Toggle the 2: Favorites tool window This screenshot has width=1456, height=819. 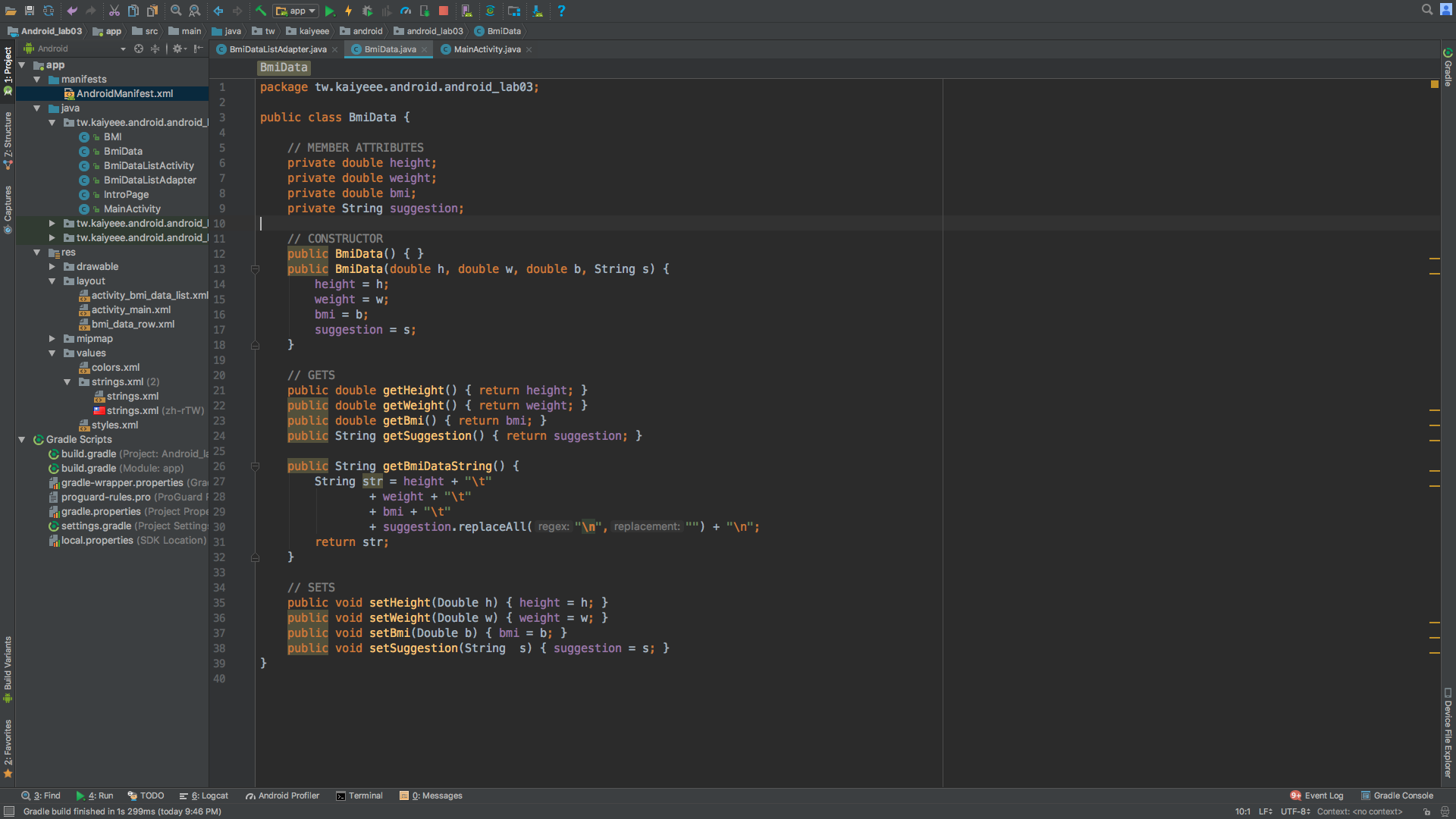point(8,748)
